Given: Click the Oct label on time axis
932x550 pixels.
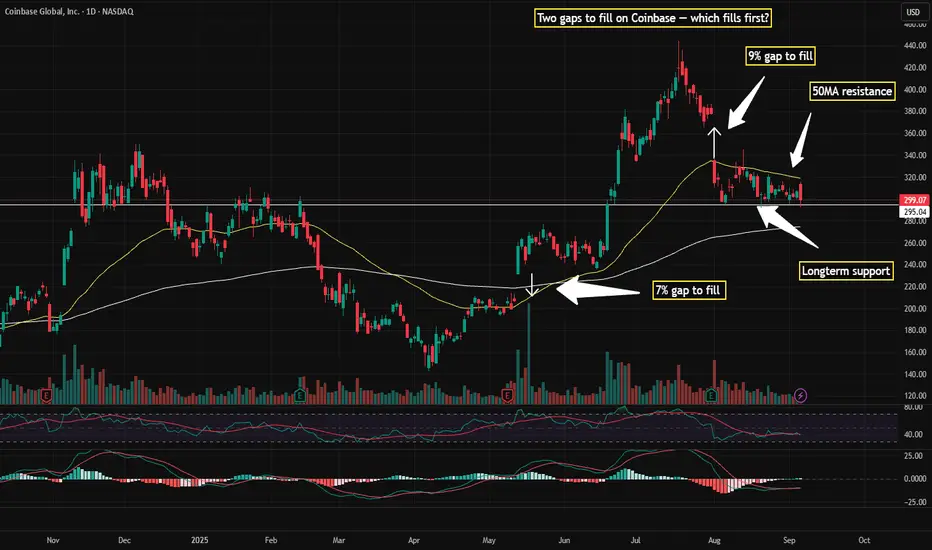Looking at the screenshot, I should 864,540.
